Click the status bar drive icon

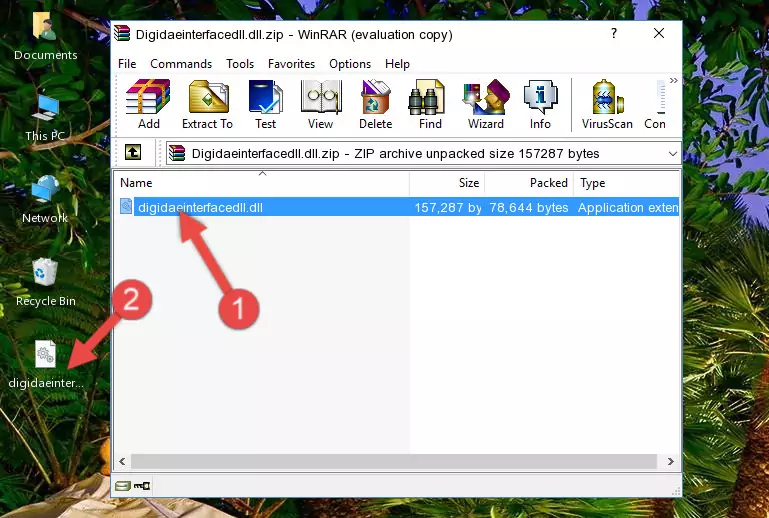pyautogui.click(x=123, y=486)
